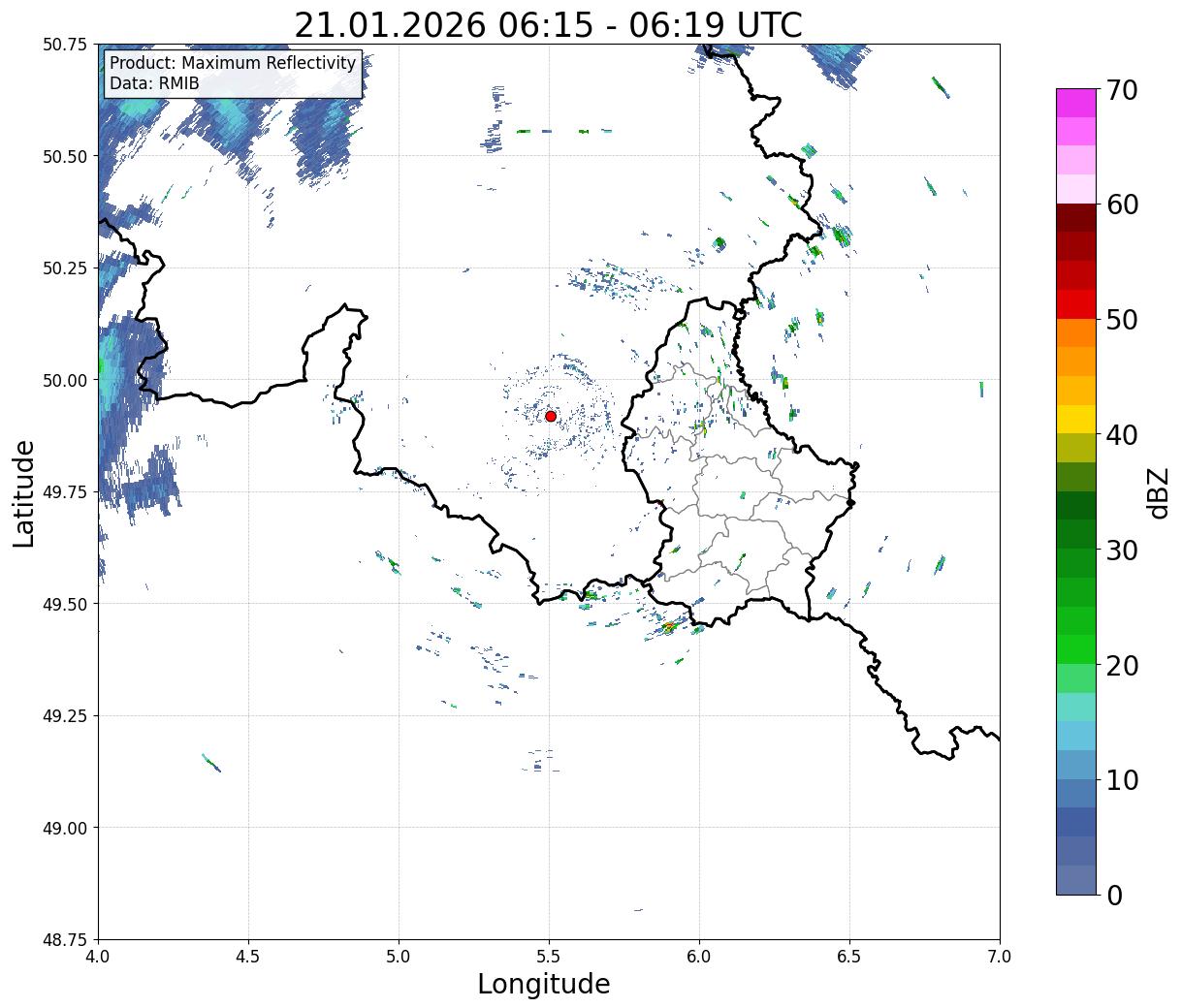The height and width of the screenshot is (1008, 1182).
Task: Click the longitude tick label 4.0
Action: [98, 957]
